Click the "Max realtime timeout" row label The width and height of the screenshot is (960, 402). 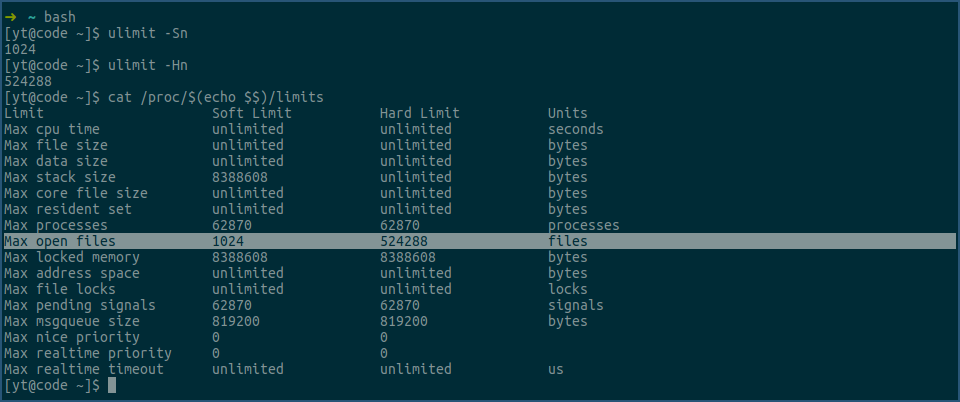[x=84, y=369]
